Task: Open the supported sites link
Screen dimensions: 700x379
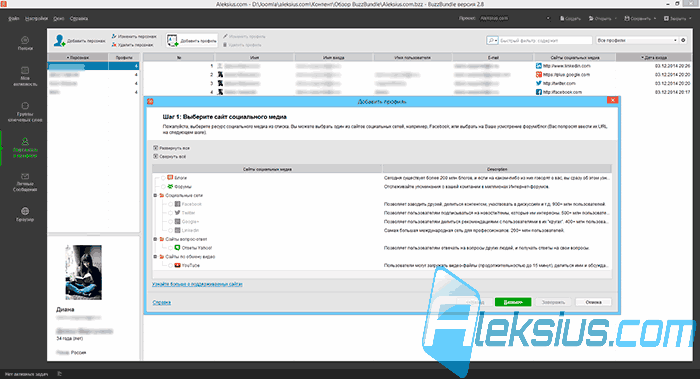Action: click(x=197, y=284)
